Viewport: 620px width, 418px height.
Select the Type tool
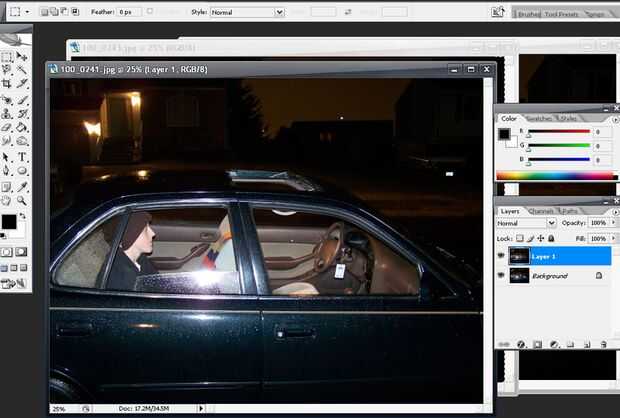click(22, 157)
